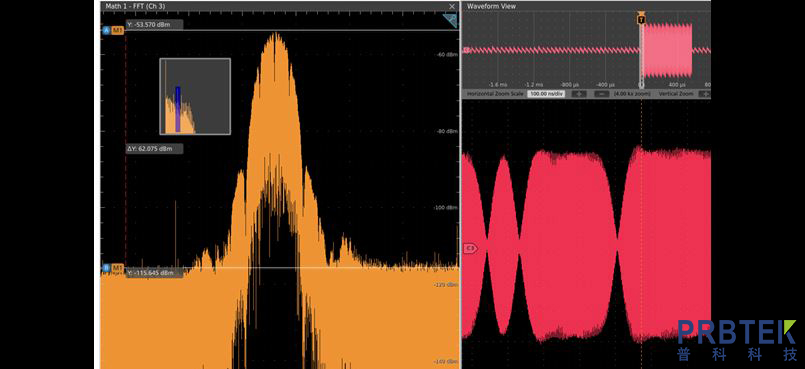Select the trigger T marker in Waveform View

click(641, 20)
